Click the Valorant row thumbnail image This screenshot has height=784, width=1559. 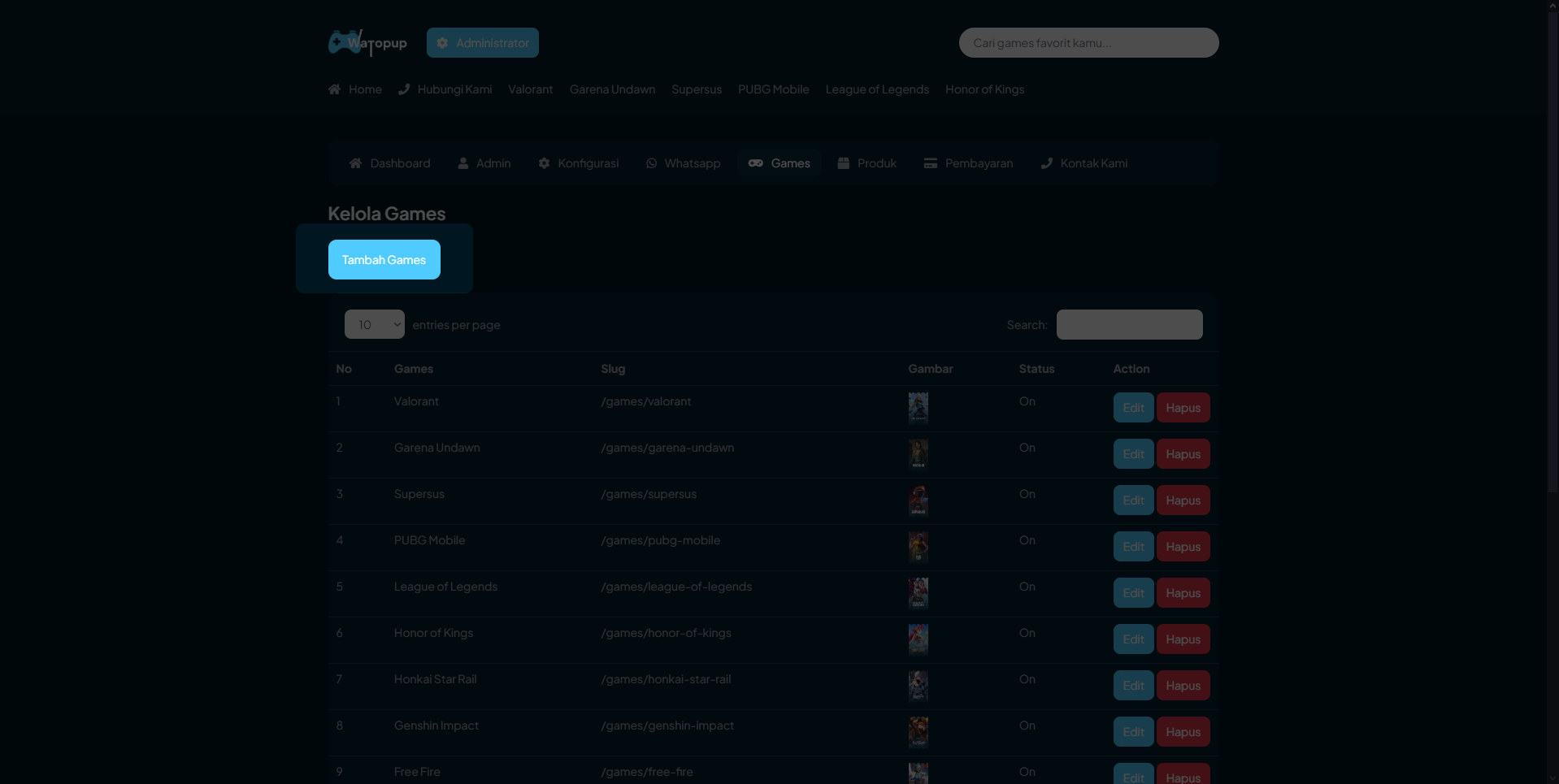pos(918,408)
